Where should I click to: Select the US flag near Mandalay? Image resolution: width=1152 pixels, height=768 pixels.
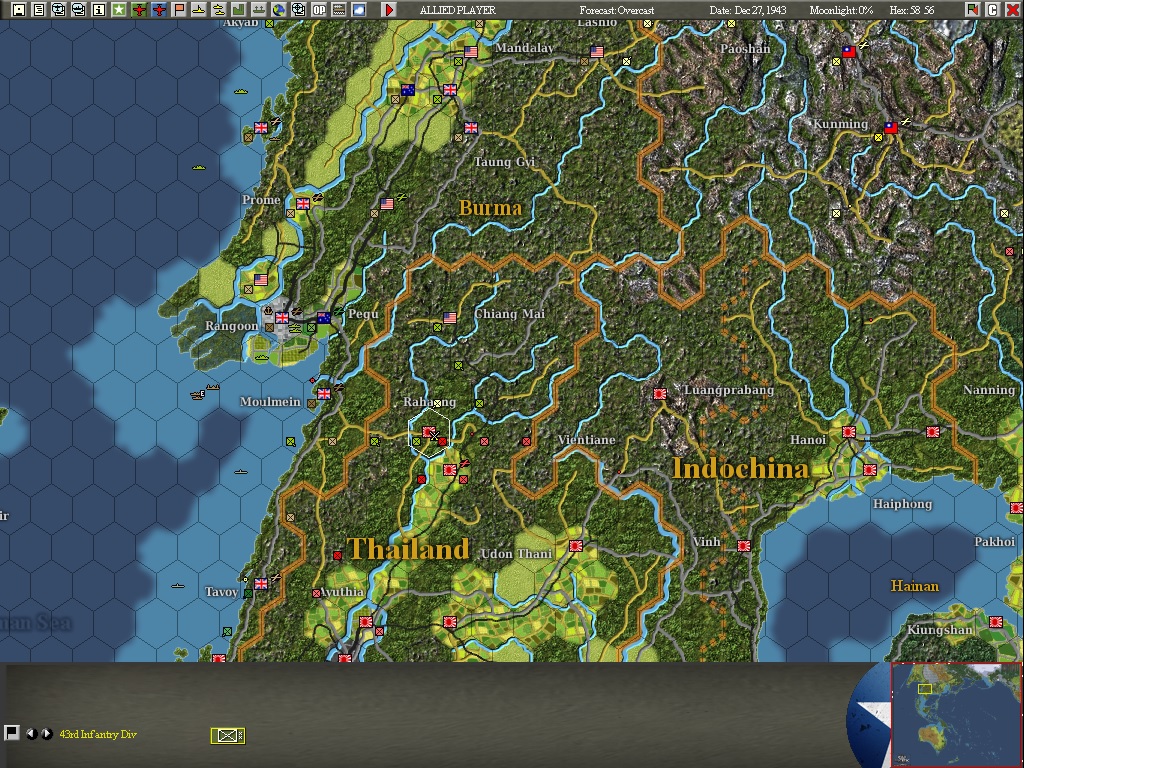(471, 52)
